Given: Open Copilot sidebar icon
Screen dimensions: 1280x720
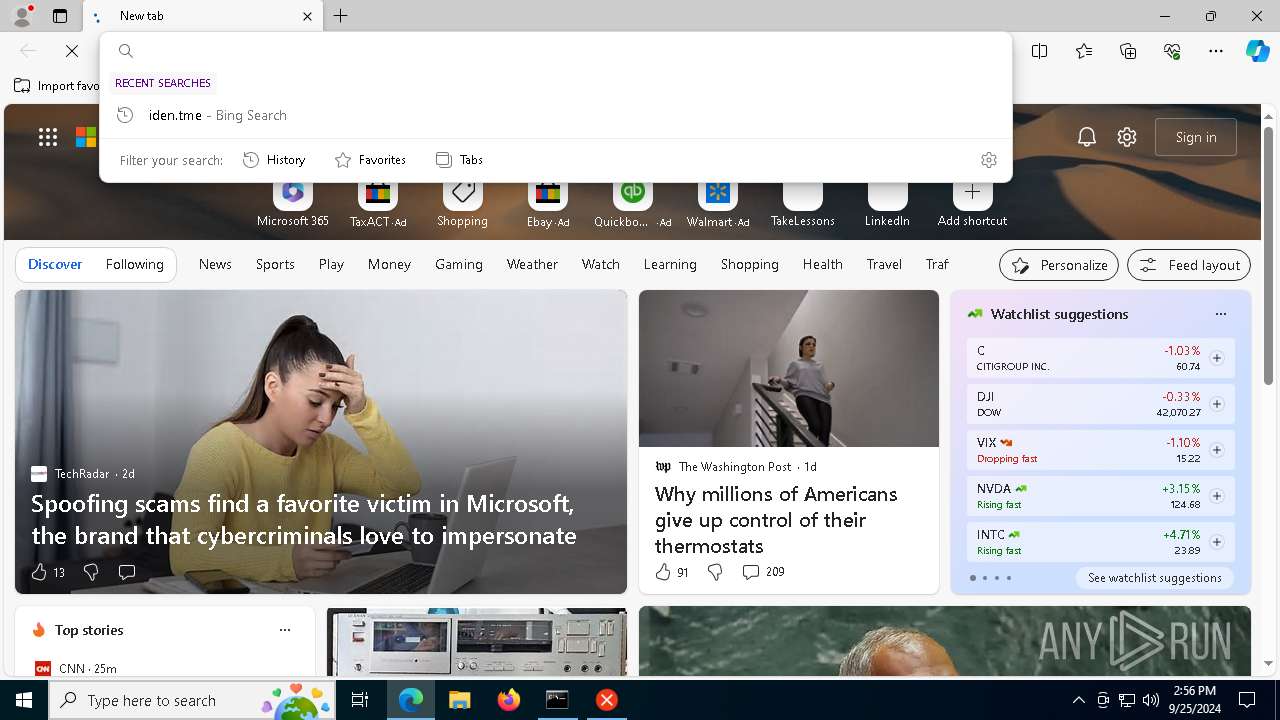Looking at the screenshot, I should [1257, 51].
